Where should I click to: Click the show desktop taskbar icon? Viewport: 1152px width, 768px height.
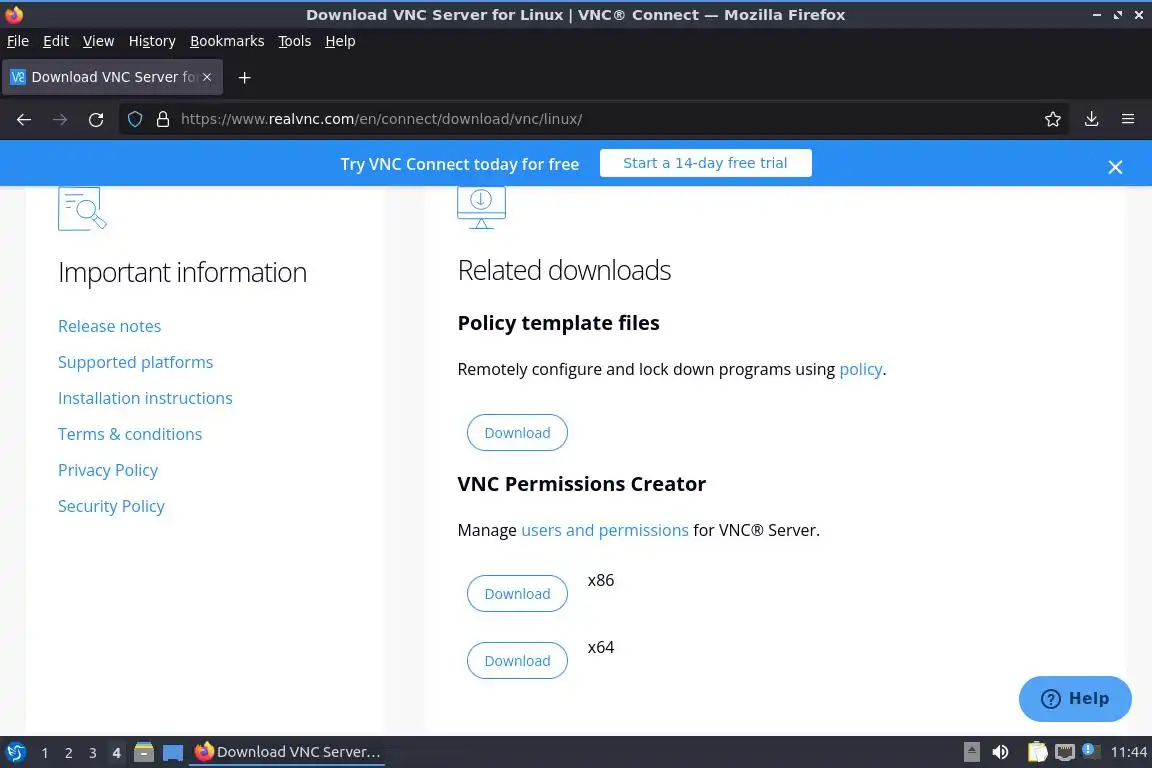173,753
